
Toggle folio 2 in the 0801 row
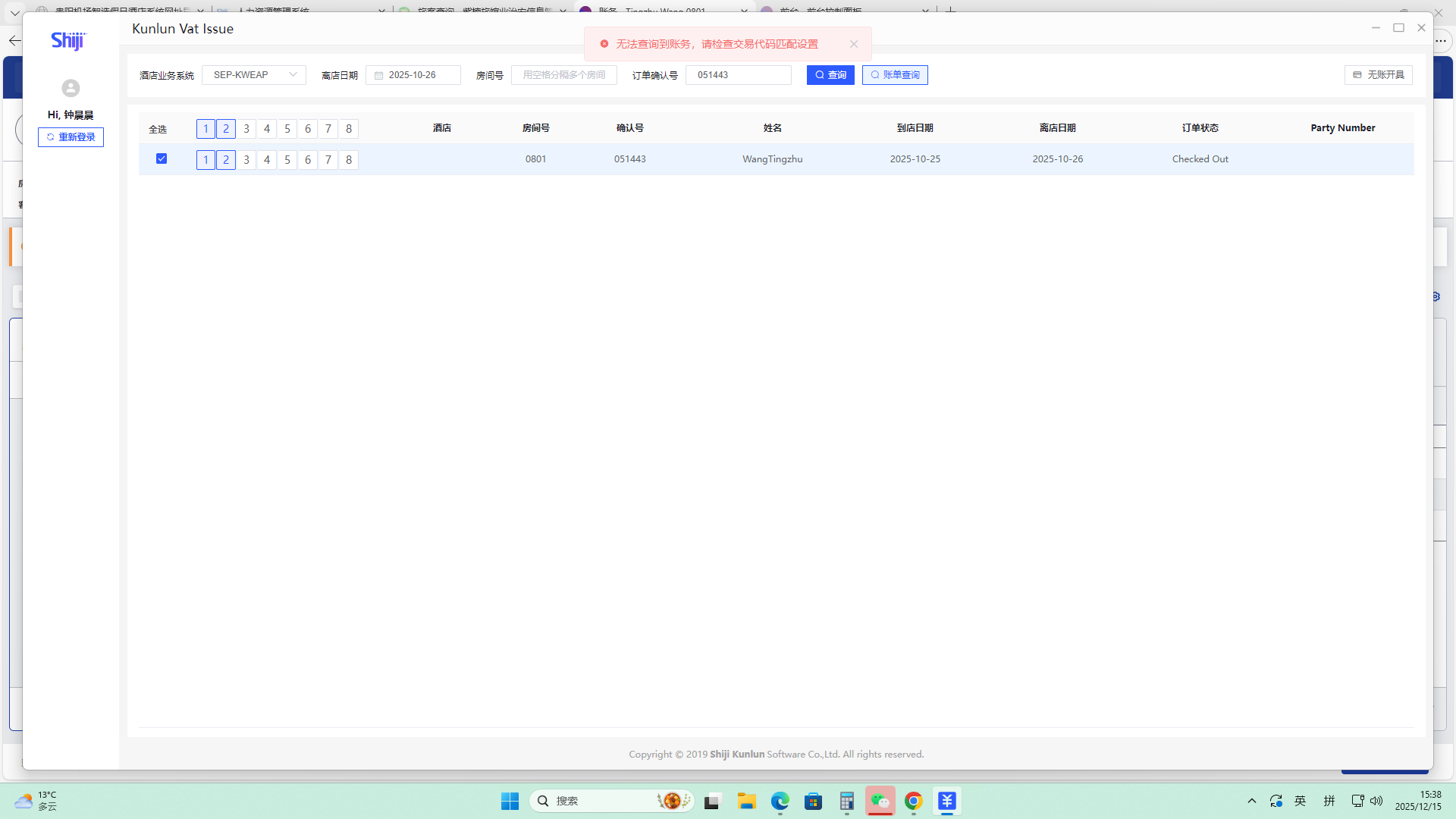point(226,160)
